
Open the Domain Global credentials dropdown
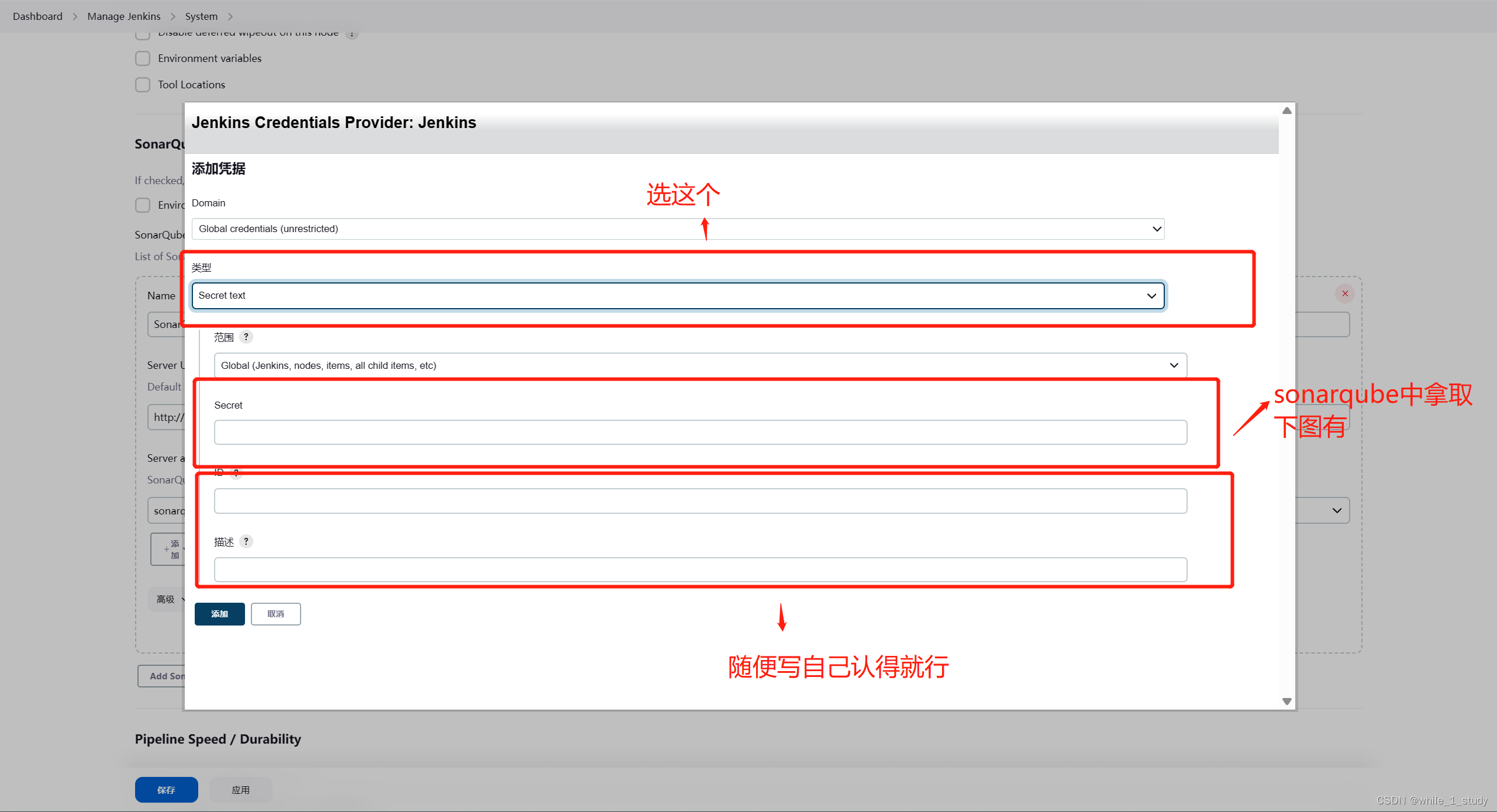click(677, 229)
